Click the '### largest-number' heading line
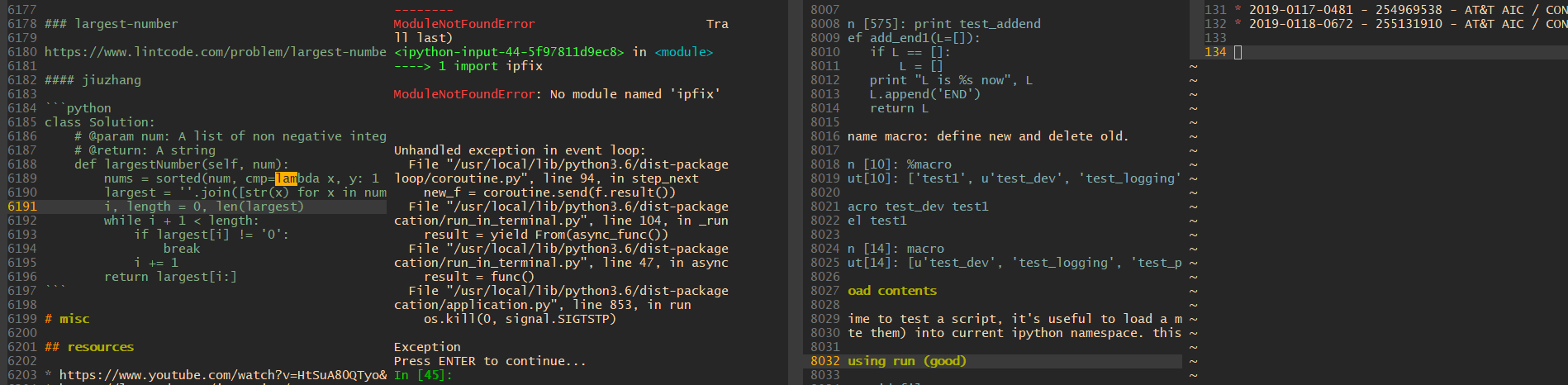The height and width of the screenshot is (385, 1568). (x=111, y=24)
